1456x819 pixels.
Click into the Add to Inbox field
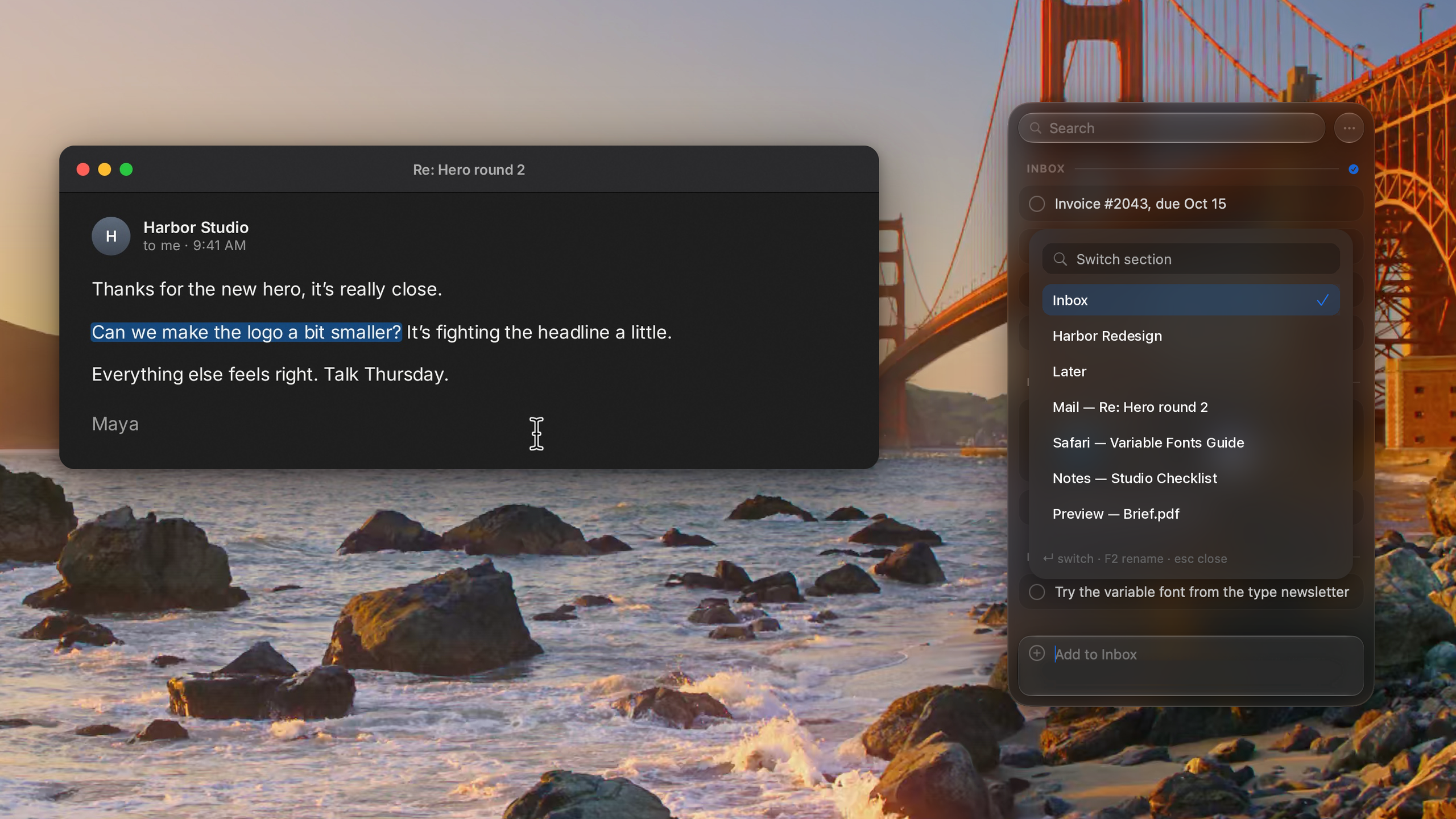[1190, 665]
